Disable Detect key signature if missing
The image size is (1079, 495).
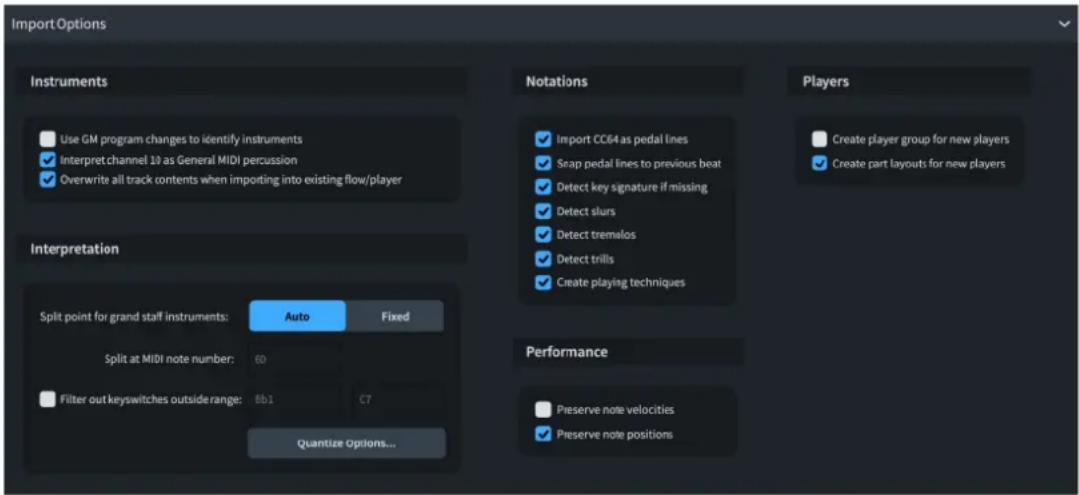point(543,187)
